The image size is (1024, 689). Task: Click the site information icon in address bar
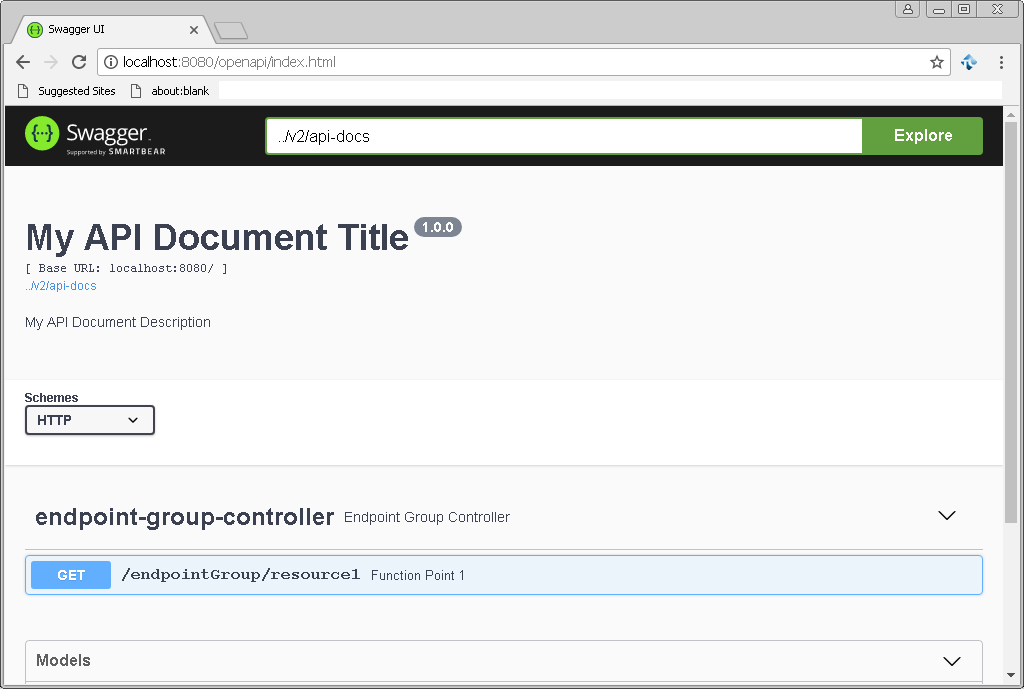[111, 62]
